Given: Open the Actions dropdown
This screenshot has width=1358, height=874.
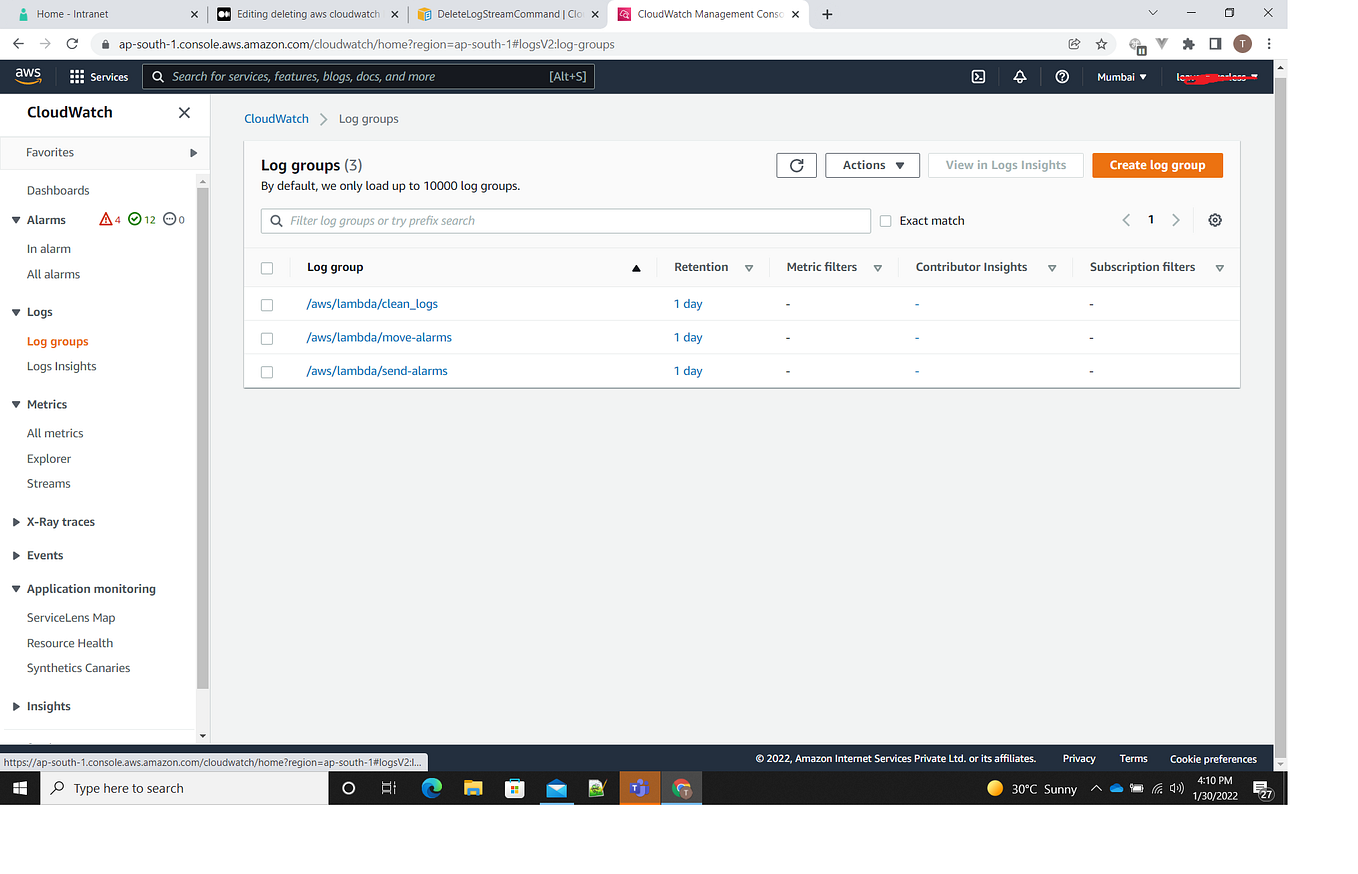Looking at the screenshot, I should pyautogui.click(x=871, y=165).
